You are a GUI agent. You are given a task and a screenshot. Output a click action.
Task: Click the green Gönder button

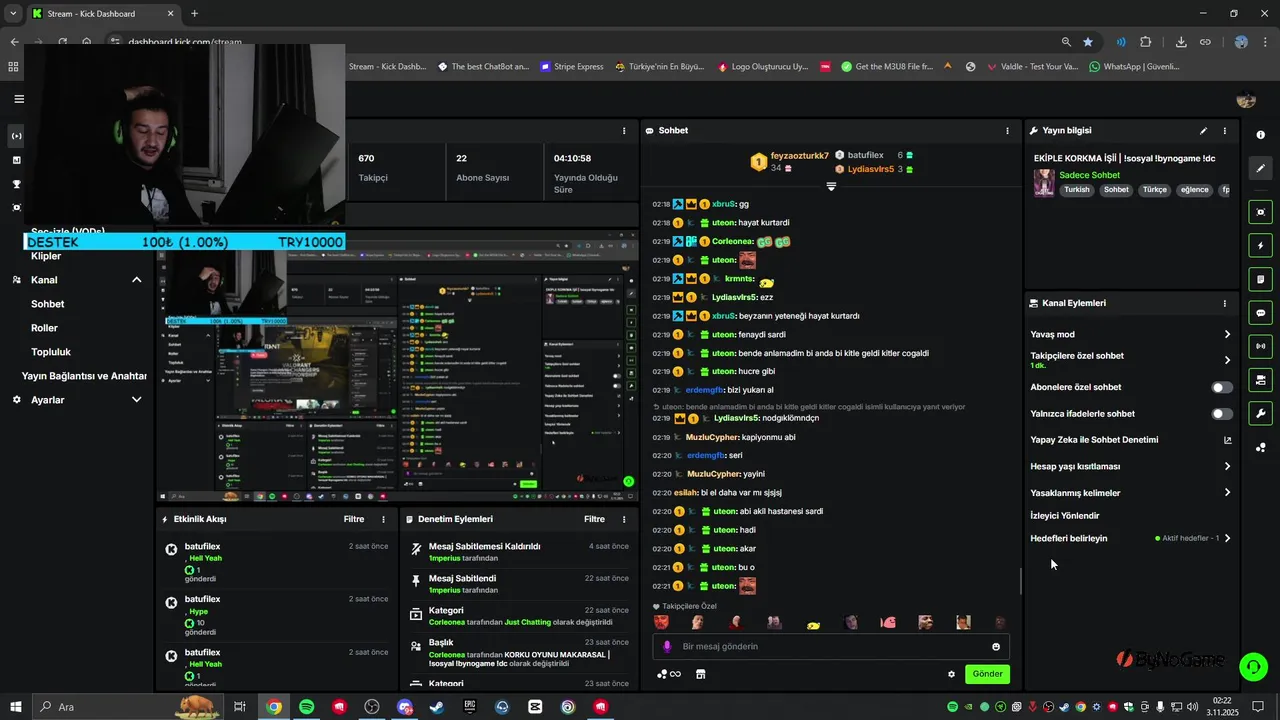click(x=987, y=674)
